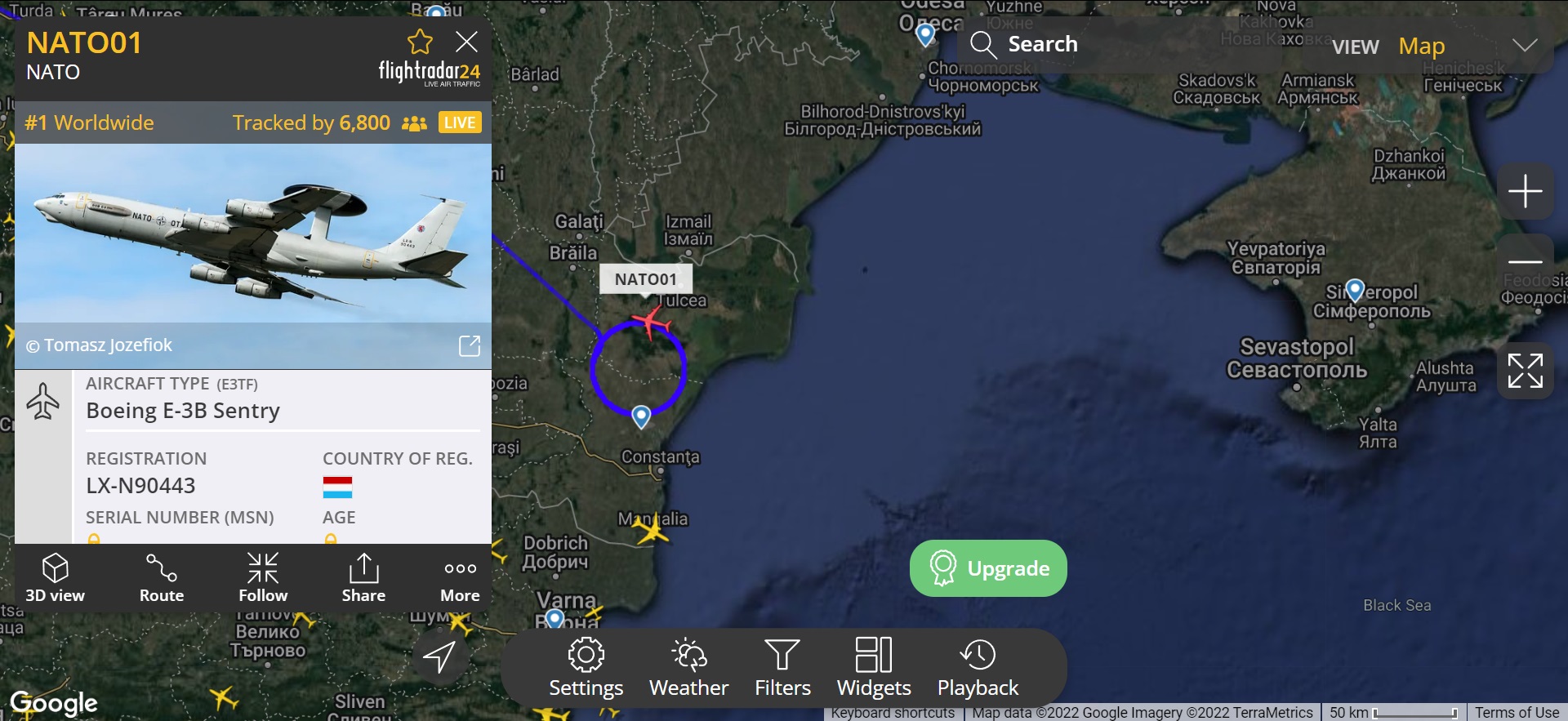Open the Weather layers
The height and width of the screenshot is (721, 1568).
[x=688, y=668]
